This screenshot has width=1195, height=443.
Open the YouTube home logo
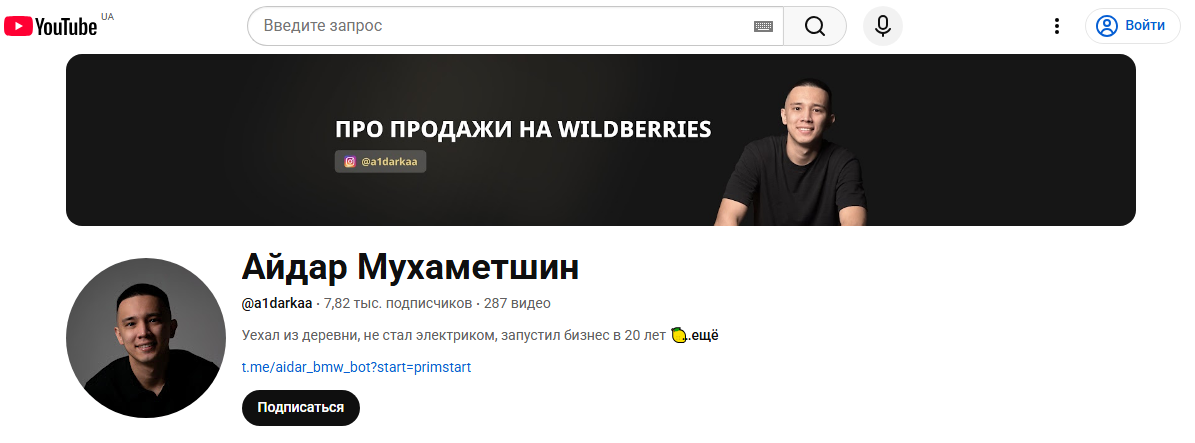click(x=51, y=26)
